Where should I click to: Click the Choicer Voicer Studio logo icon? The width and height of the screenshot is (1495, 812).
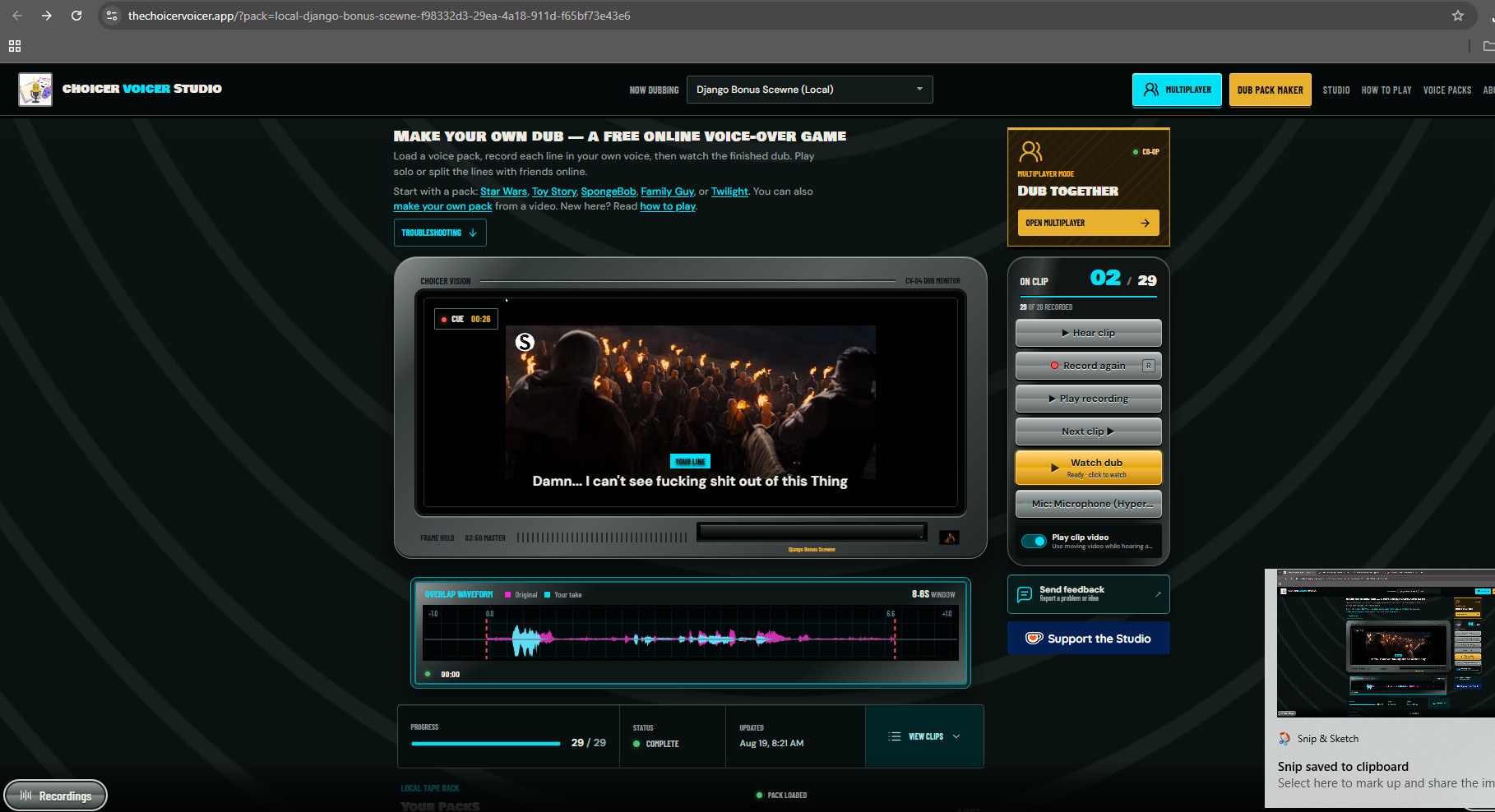(x=35, y=90)
